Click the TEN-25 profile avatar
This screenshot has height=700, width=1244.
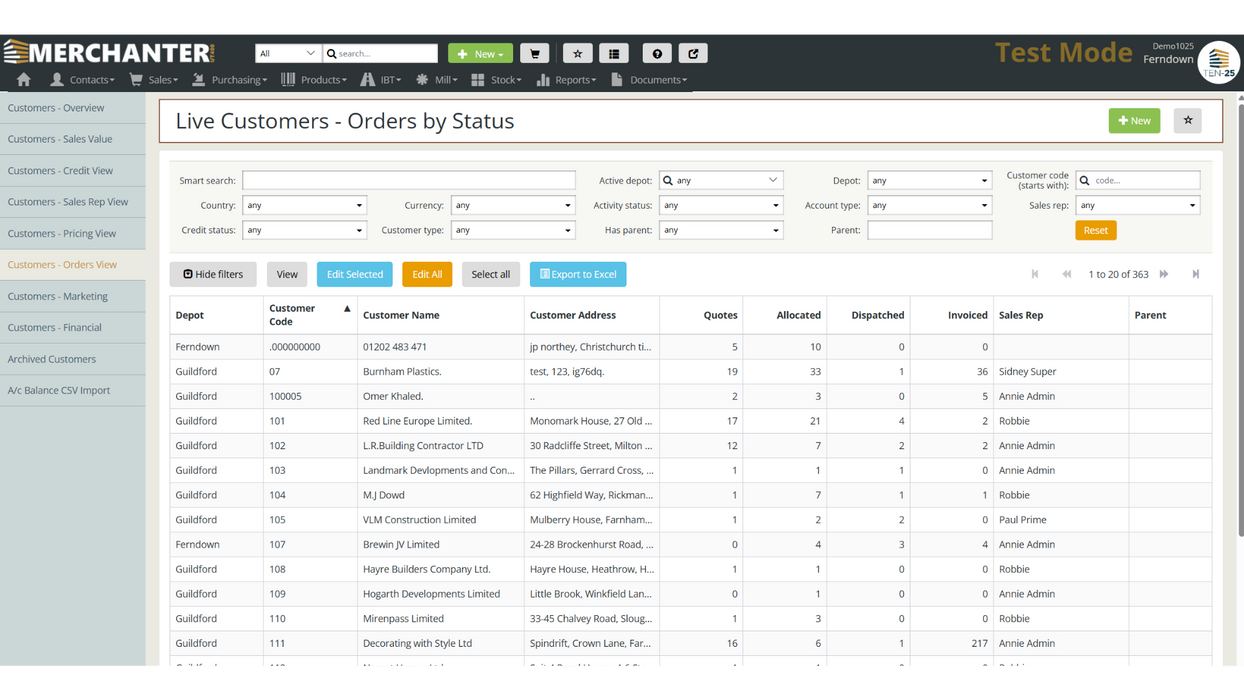tap(1219, 62)
